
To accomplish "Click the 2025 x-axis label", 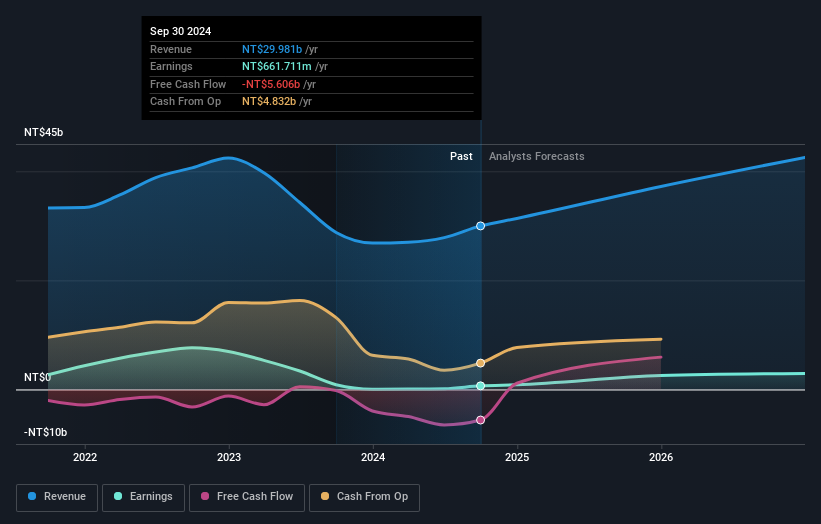I will [517, 457].
